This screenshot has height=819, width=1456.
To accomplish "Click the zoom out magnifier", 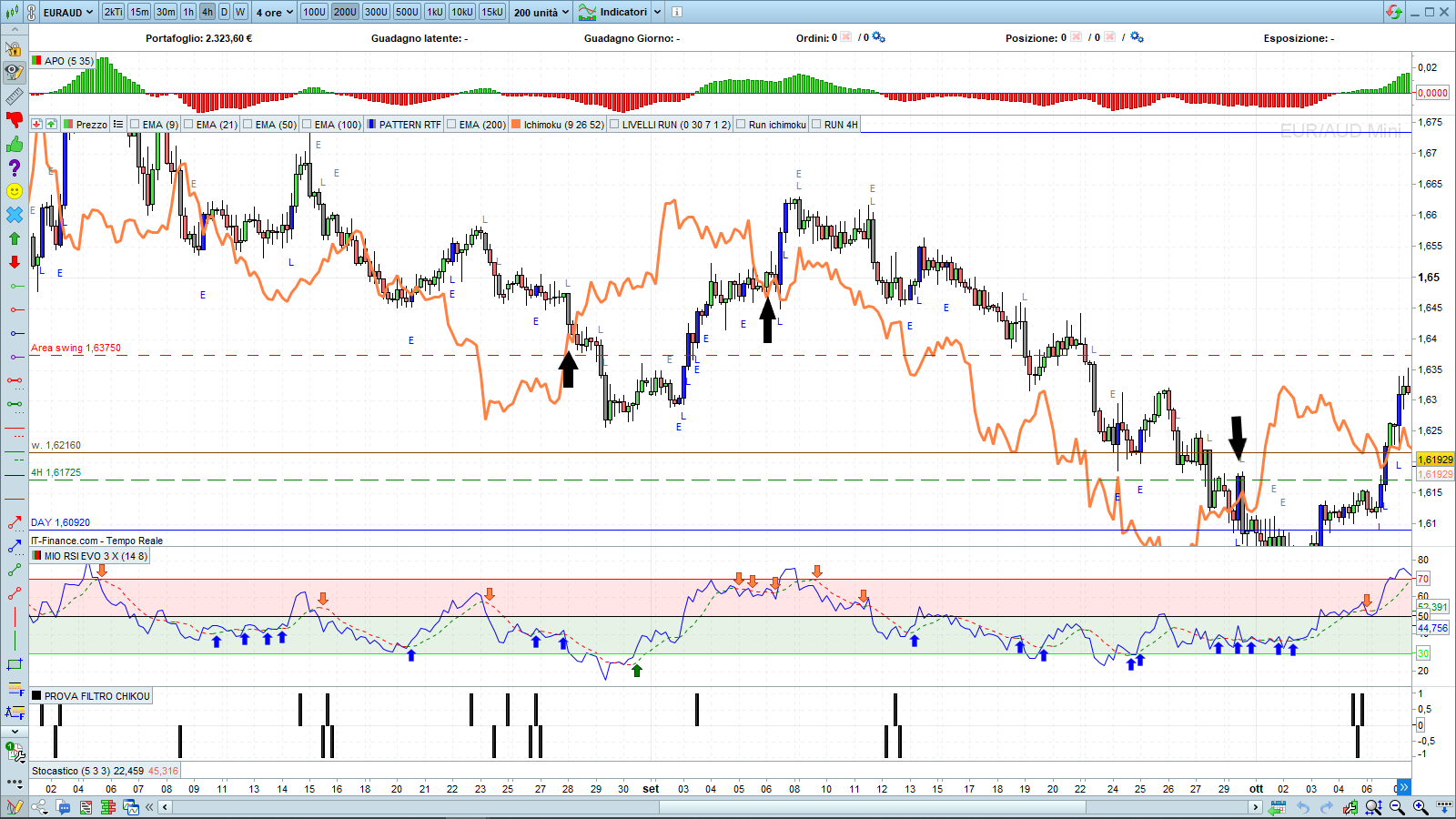I will [1397, 807].
